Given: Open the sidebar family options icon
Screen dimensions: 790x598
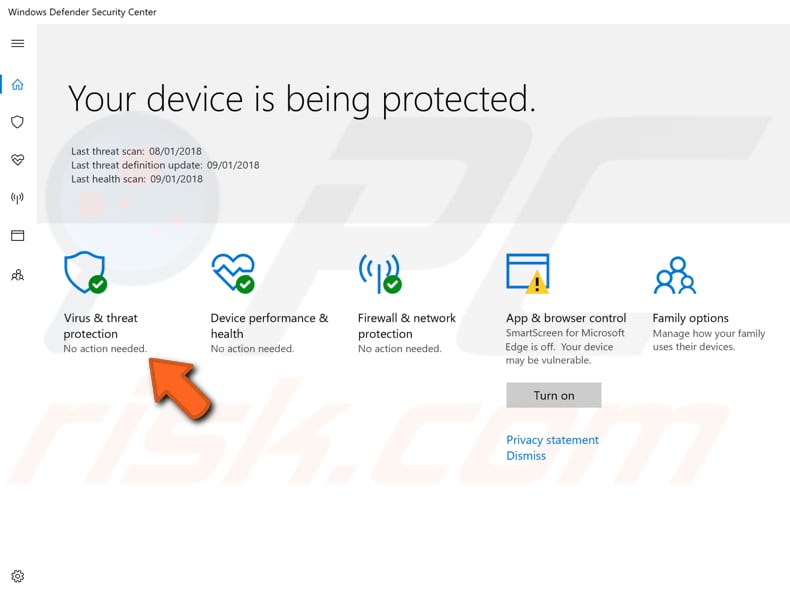Looking at the screenshot, I should [x=17, y=275].
